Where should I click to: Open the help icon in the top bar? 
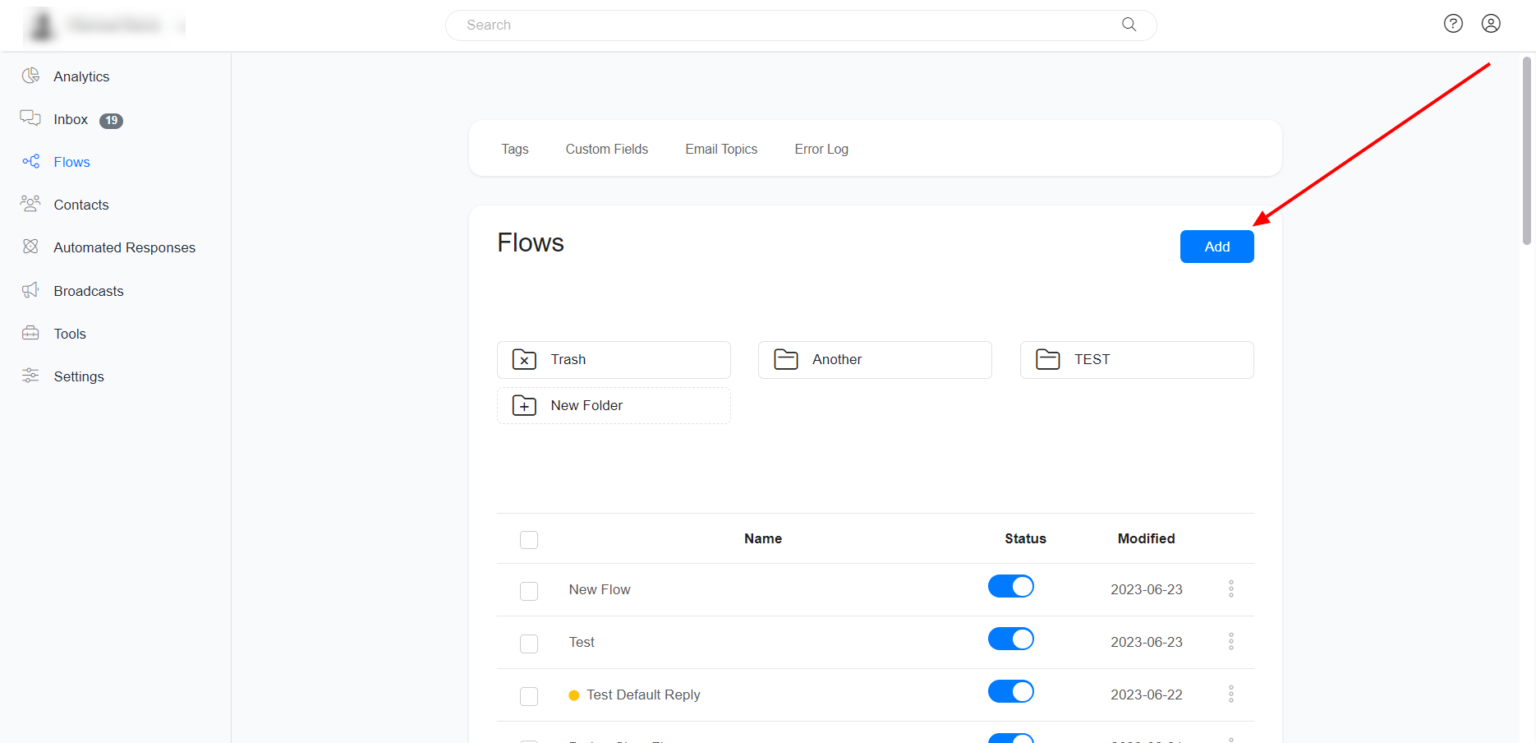tap(1453, 22)
